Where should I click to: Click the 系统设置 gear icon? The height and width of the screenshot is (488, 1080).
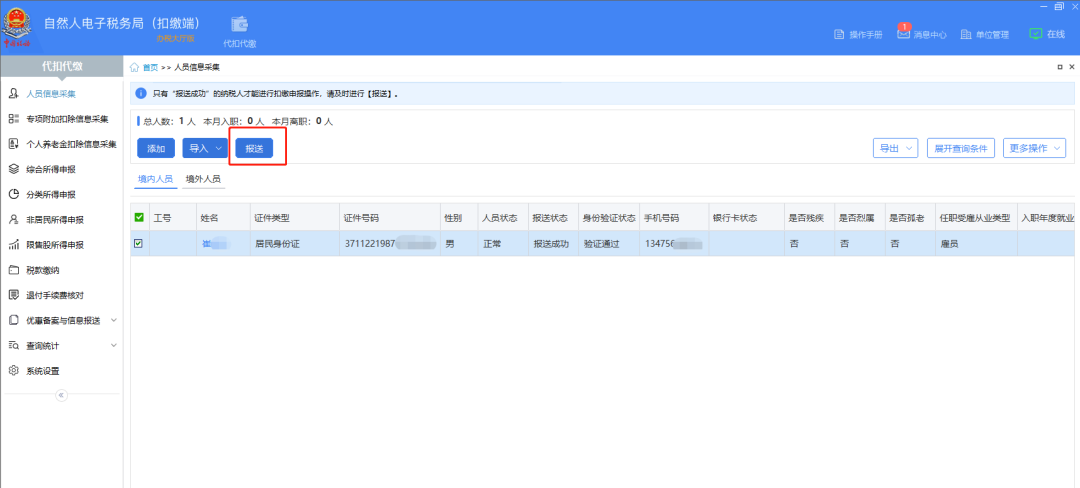click(13, 370)
